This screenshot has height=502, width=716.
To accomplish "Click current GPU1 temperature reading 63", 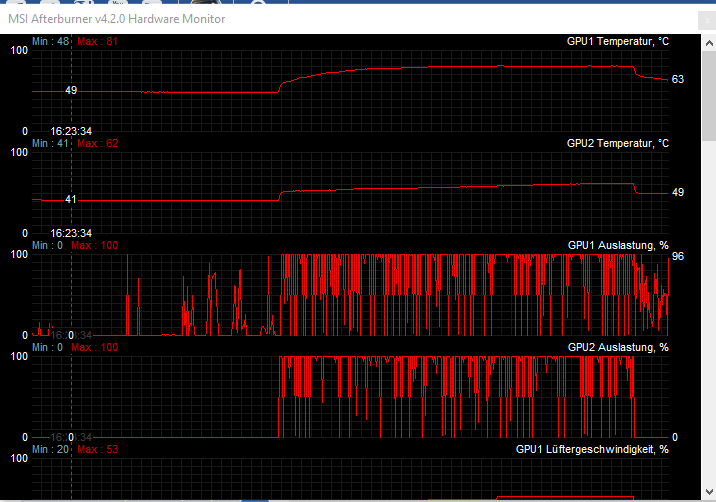I will (678, 79).
